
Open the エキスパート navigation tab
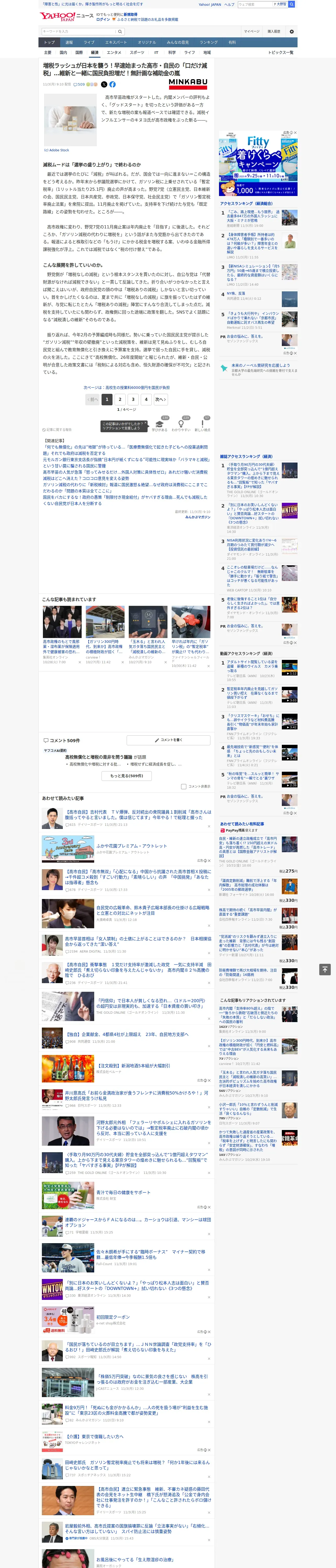point(116,42)
